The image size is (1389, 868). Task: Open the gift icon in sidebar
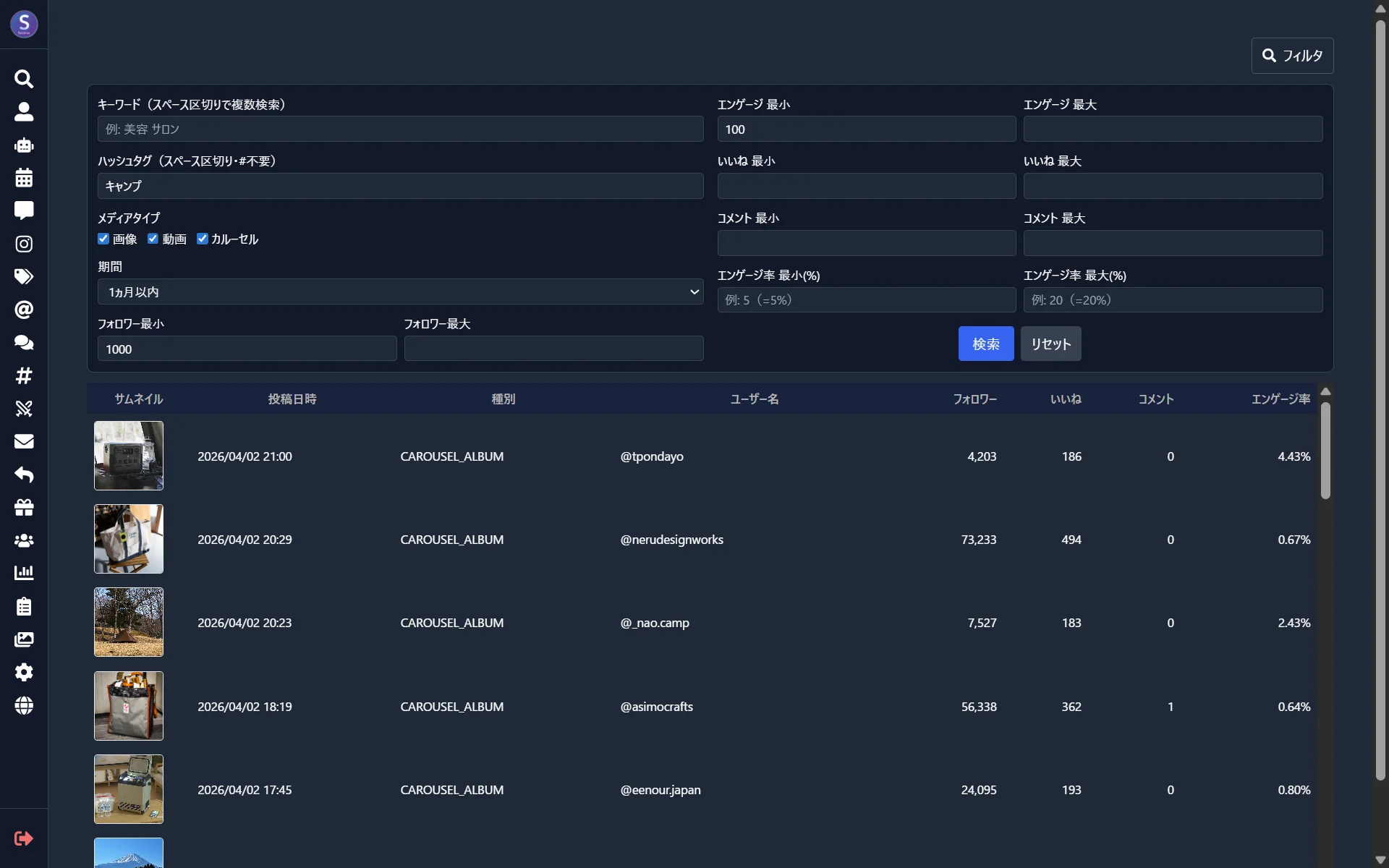pyautogui.click(x=24, y=507)
